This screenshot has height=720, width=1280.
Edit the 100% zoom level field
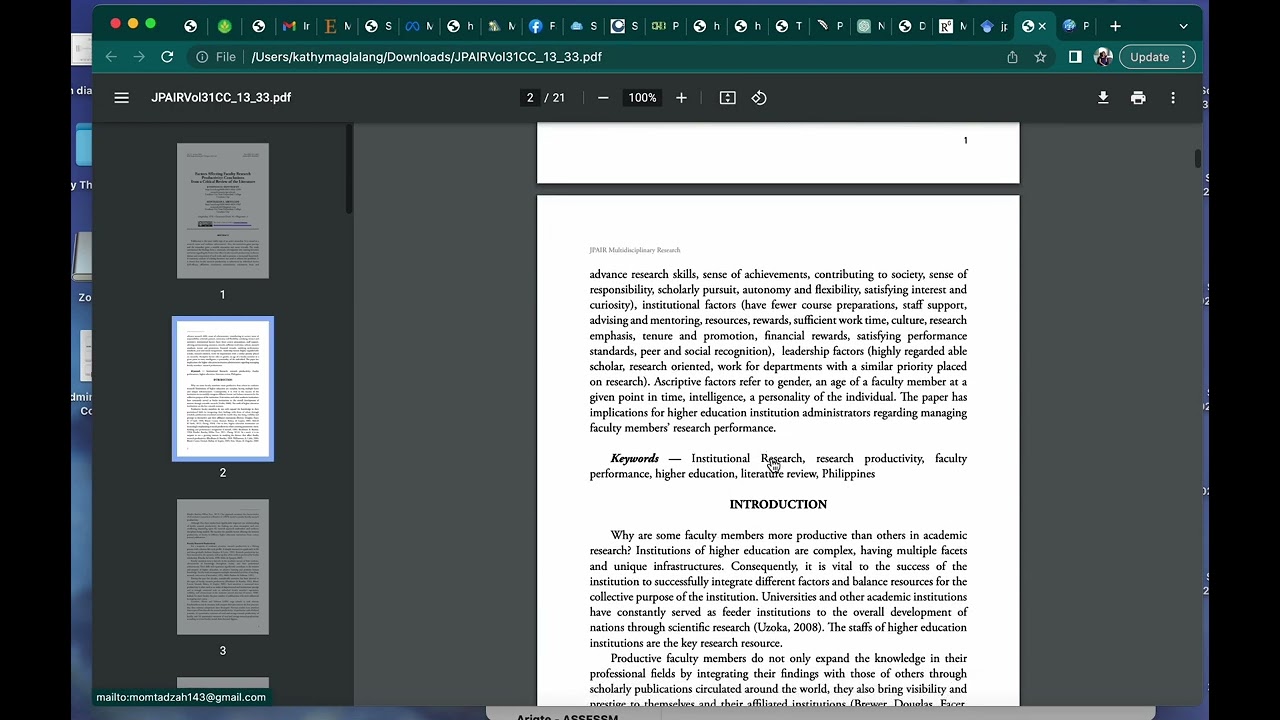point(642,98)
